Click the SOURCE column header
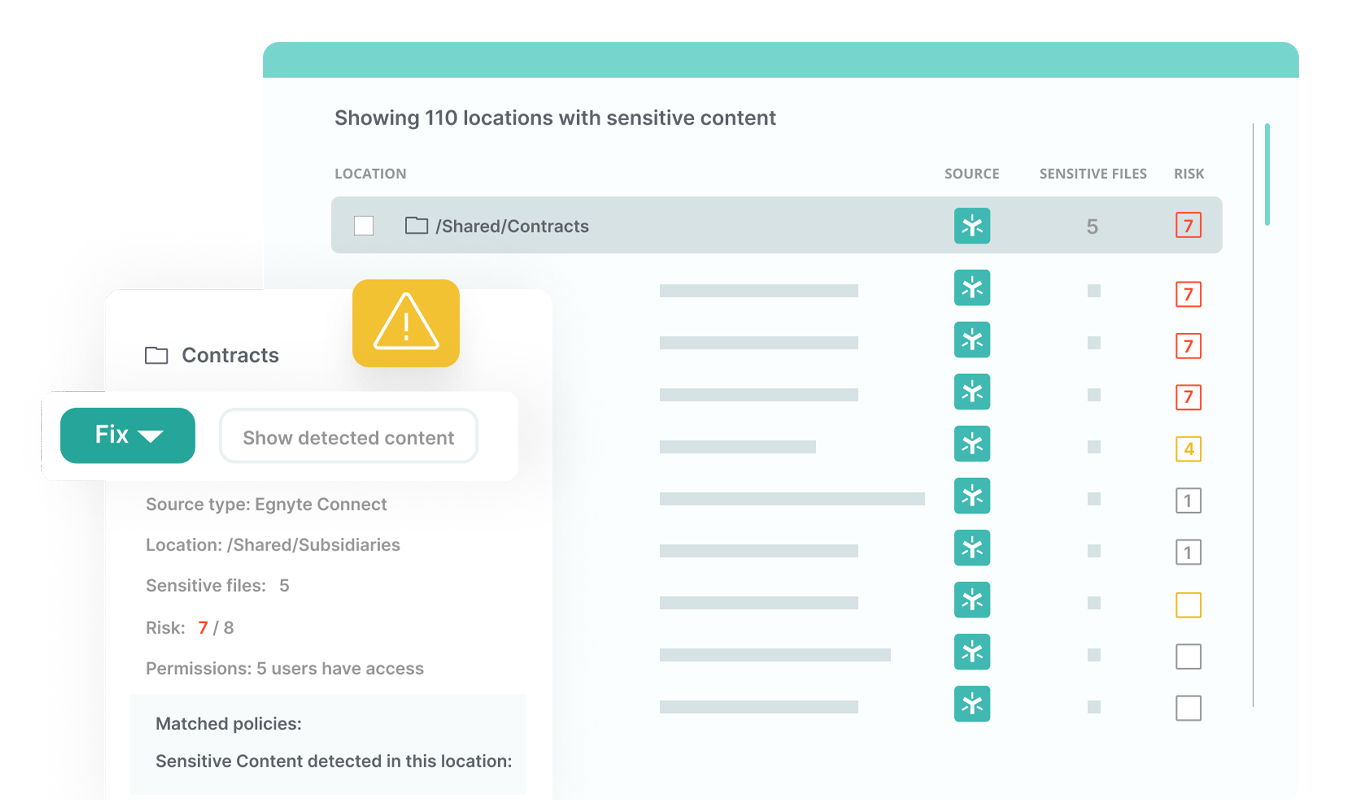The width and height of the screenshot is (1360, 800). [x=971, y=174]
